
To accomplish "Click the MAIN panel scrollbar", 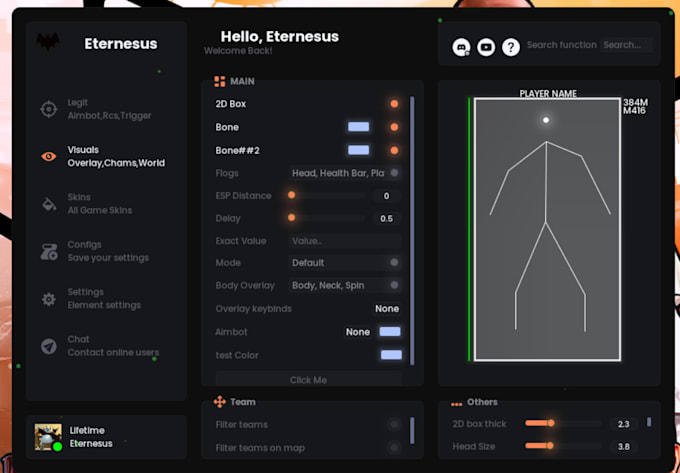I will [412, 231].
